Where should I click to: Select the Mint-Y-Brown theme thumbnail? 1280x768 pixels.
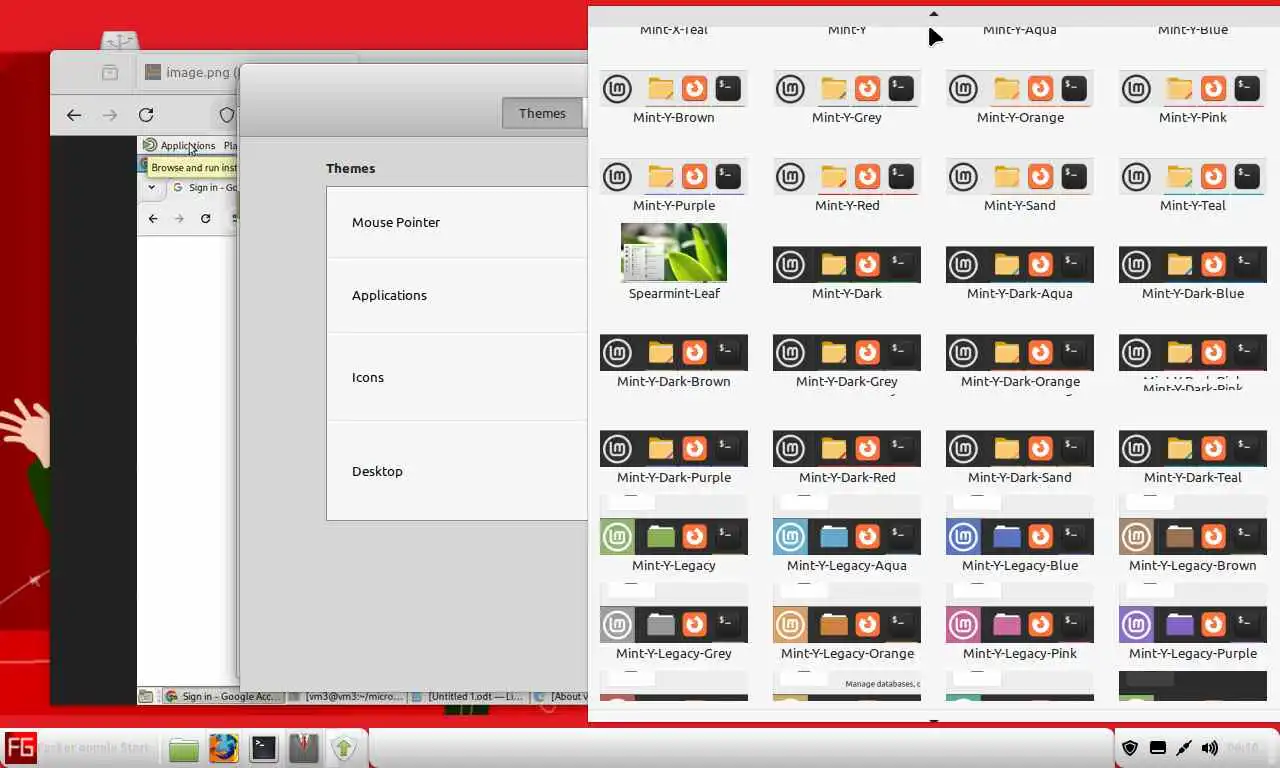tap(674, 89)
